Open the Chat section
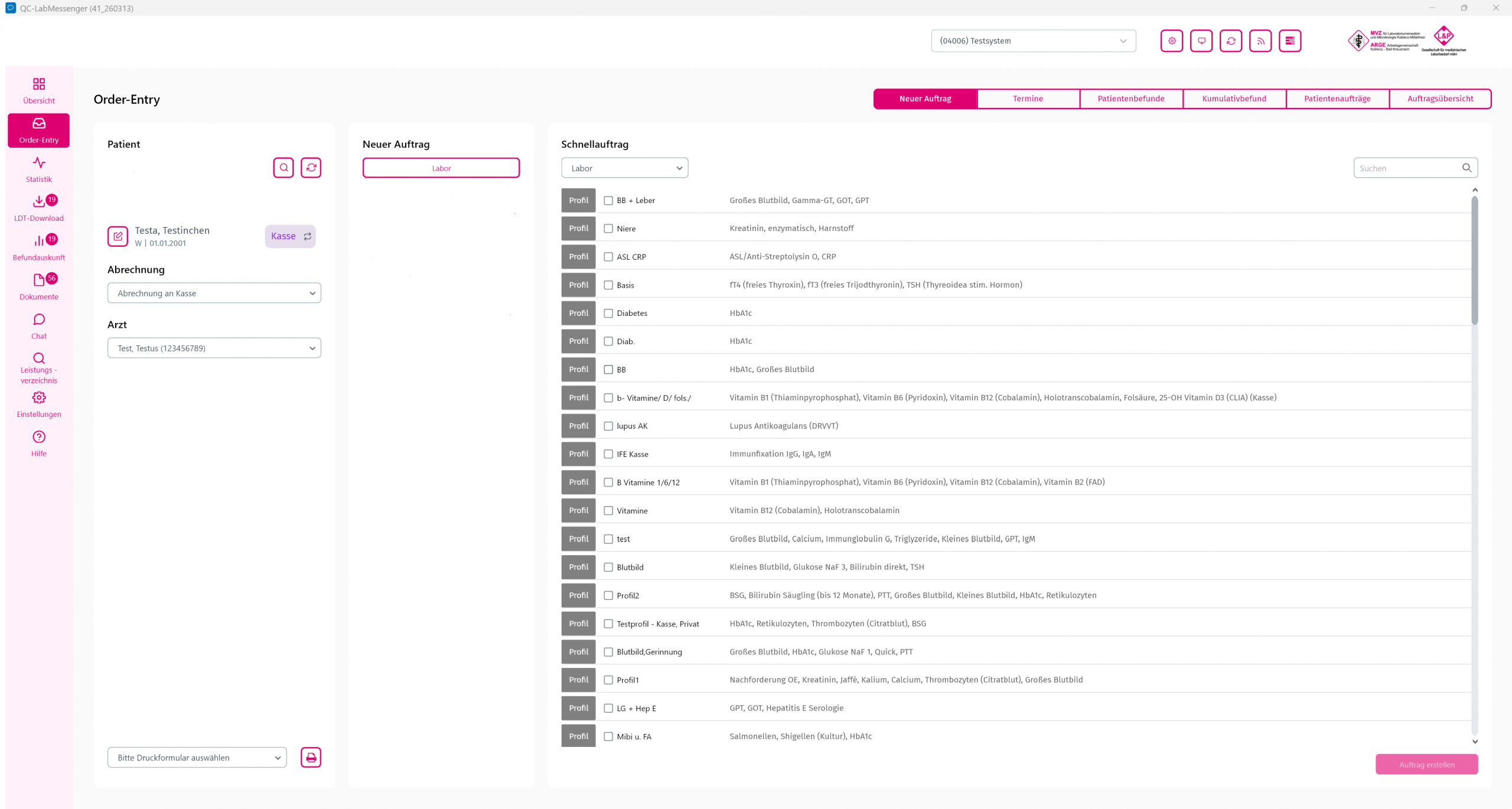The width and height of the screenshot is (1512, 809). click(39, 326)
